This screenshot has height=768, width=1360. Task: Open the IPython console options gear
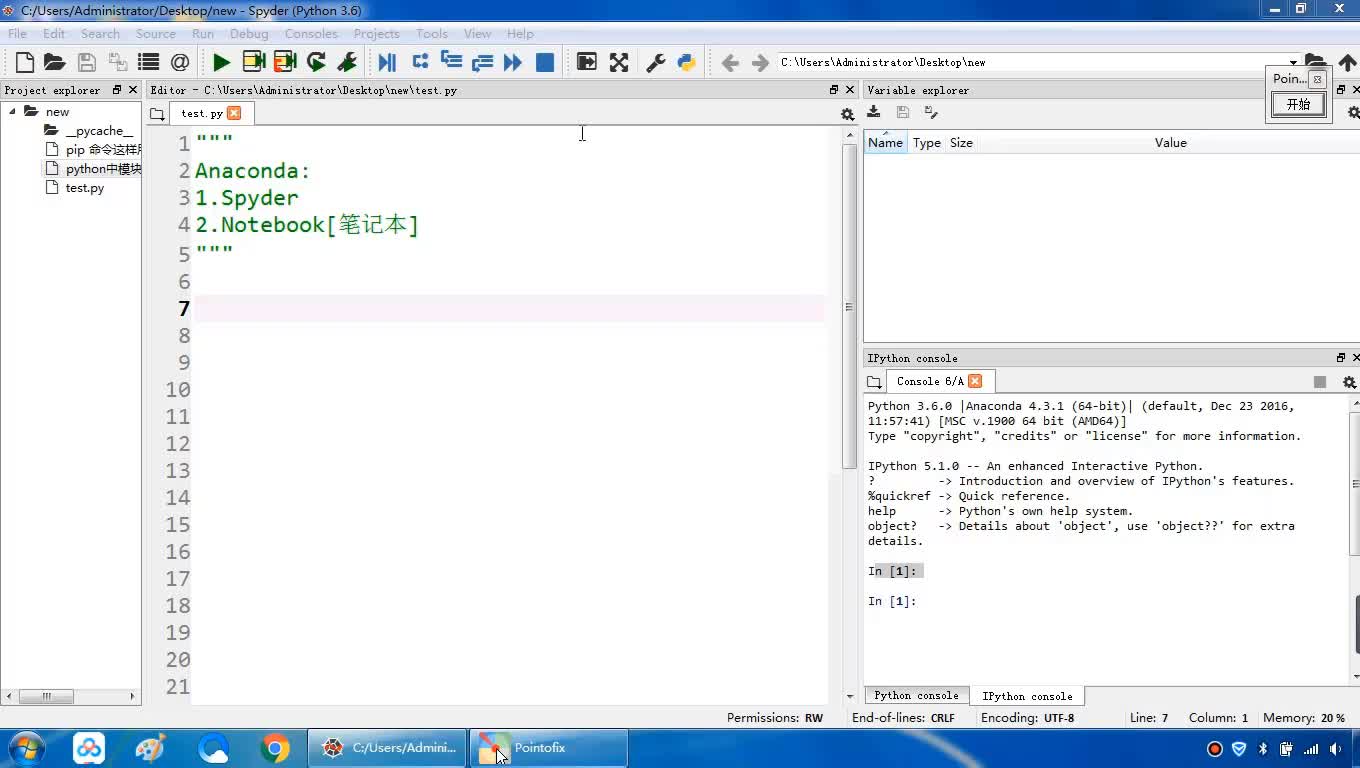1349,382
